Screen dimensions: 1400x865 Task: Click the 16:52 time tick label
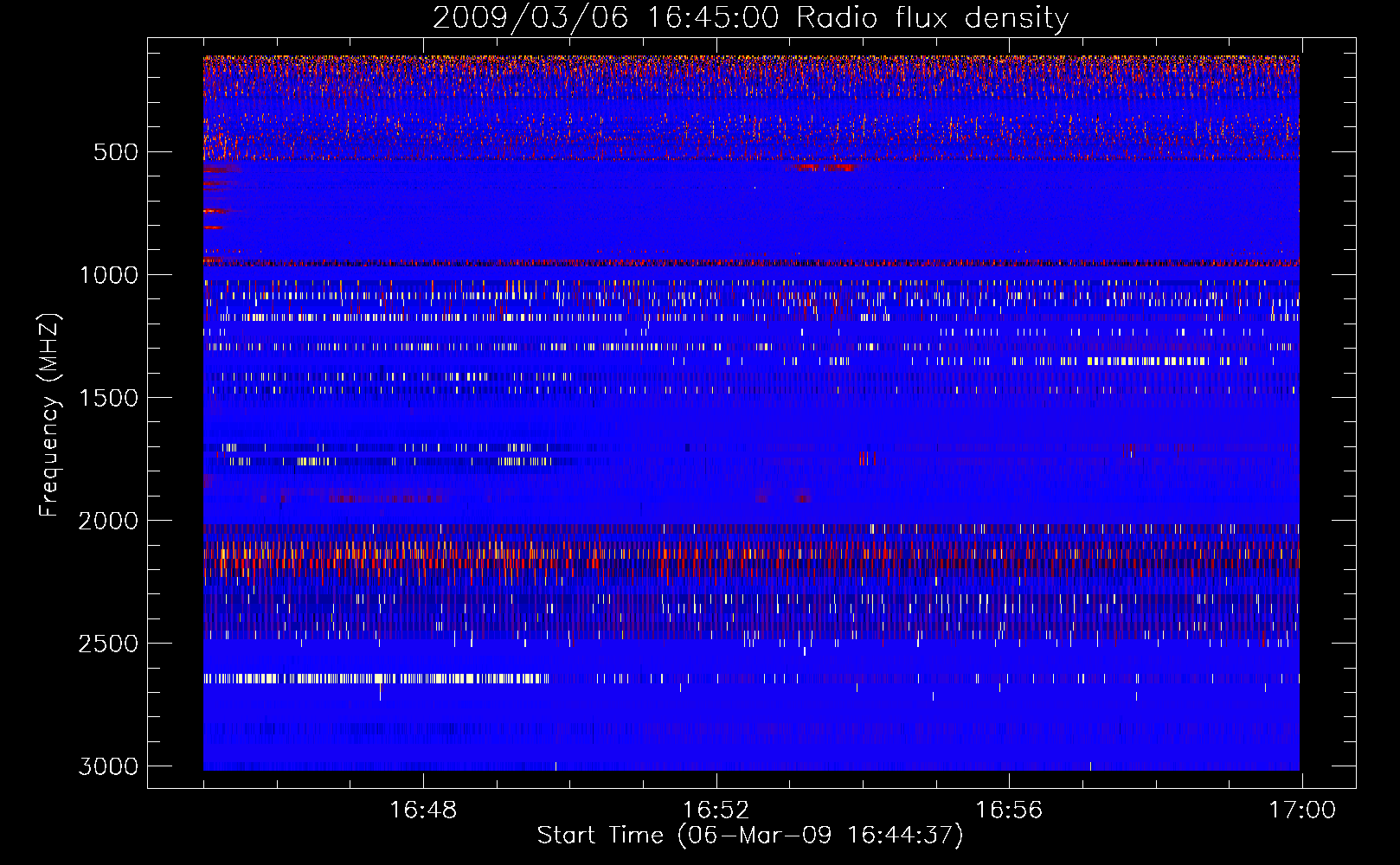click(x=716, y=811)
